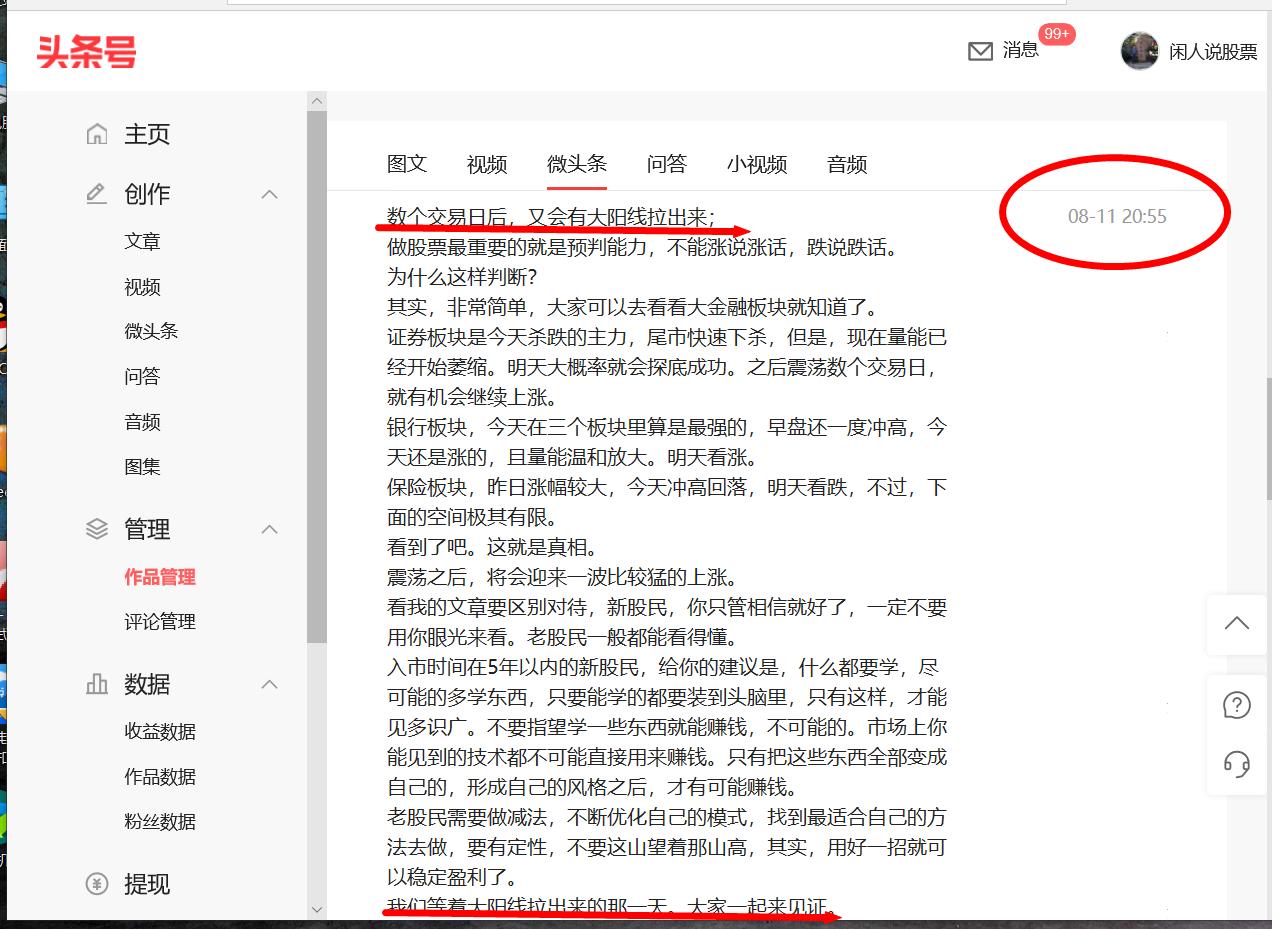Collapse the 数据 section chevron
Screen dimensions: 1272x929
click(268, 684)
